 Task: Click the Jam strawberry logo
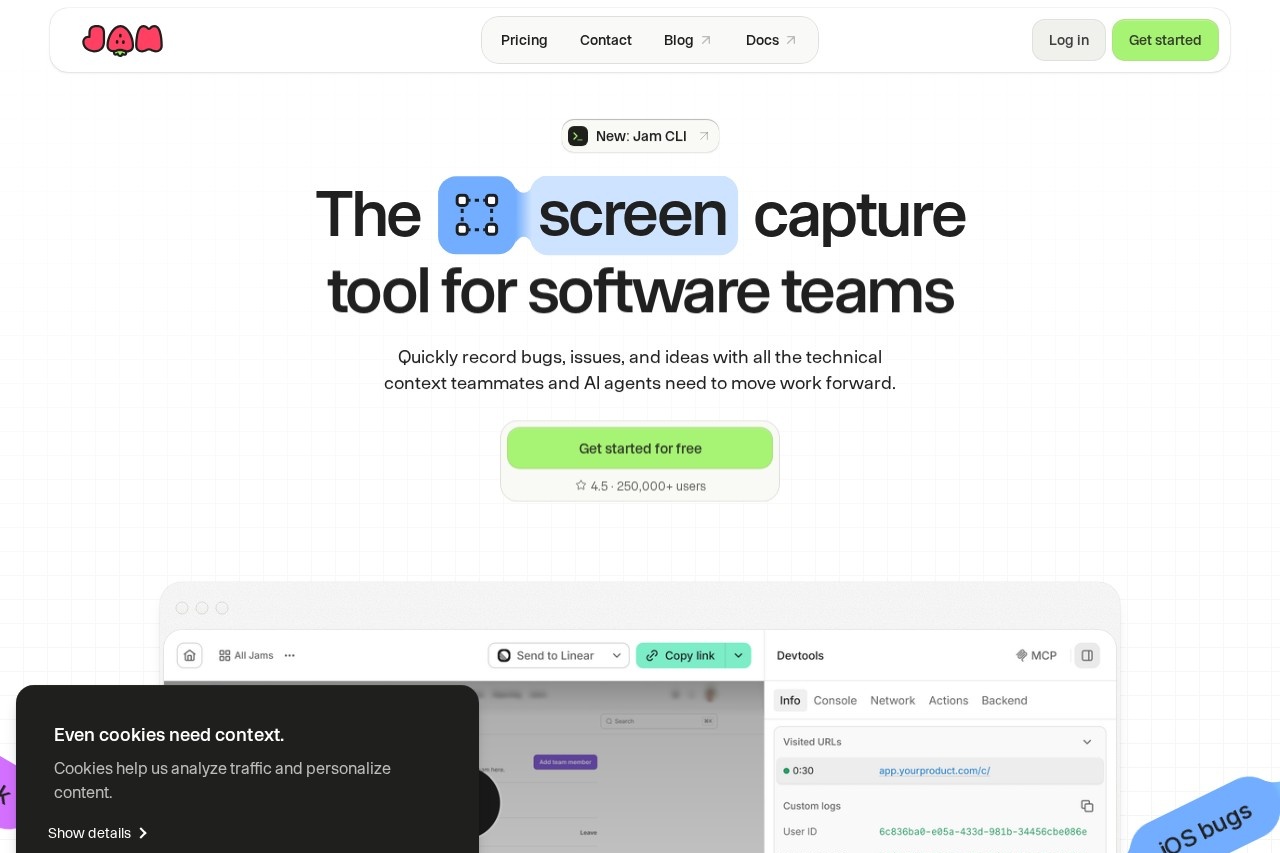[122, 40]
